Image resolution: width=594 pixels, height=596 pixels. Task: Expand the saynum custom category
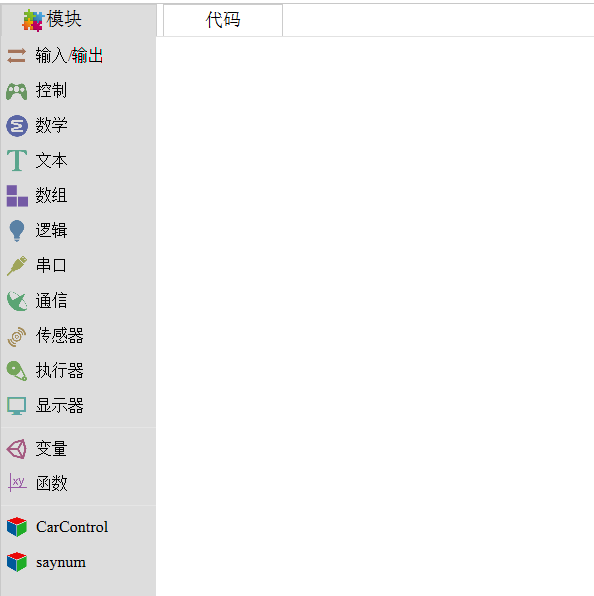click(x=78, y=562)
